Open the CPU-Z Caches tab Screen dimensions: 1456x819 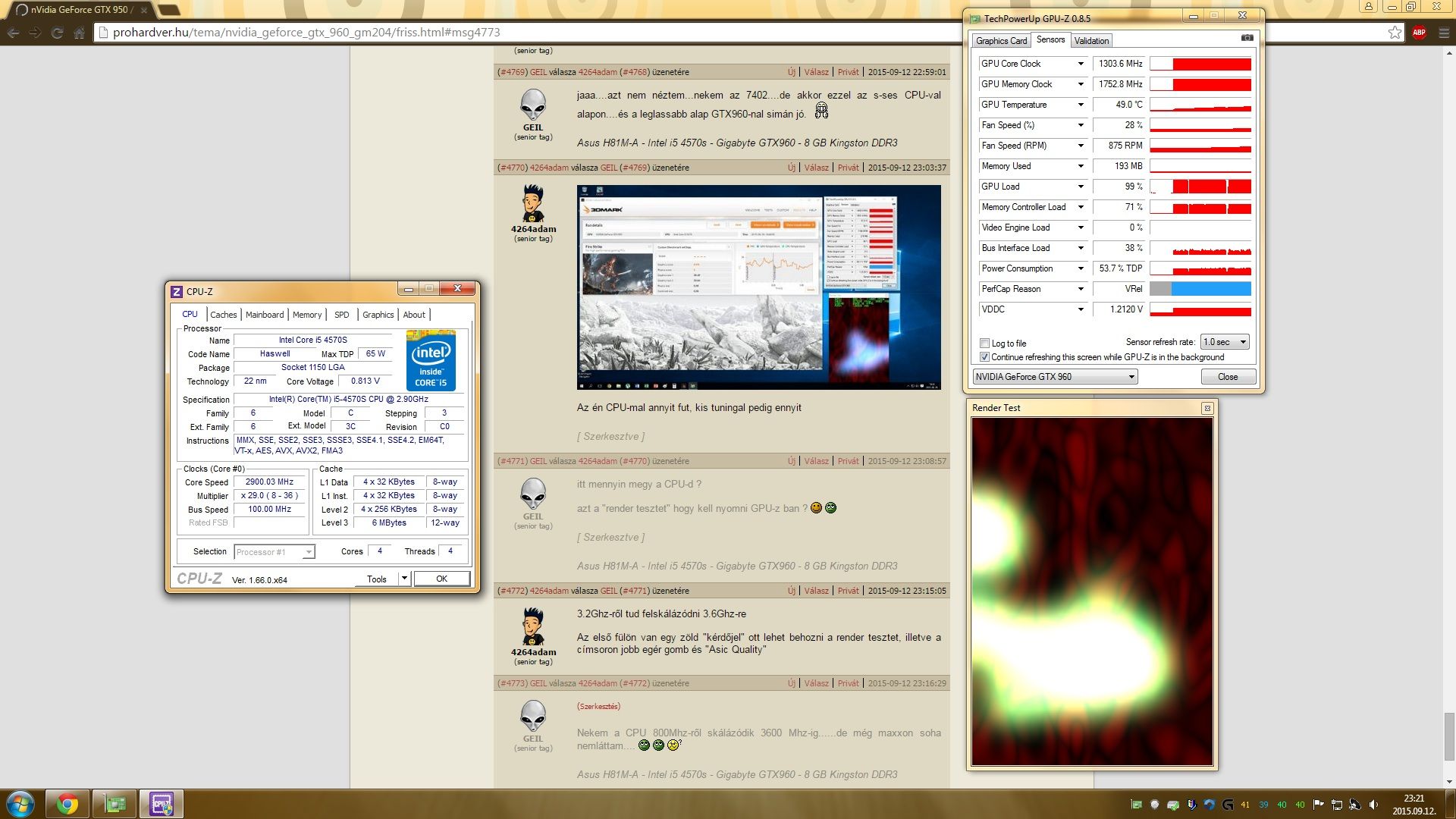coord(223,315)
